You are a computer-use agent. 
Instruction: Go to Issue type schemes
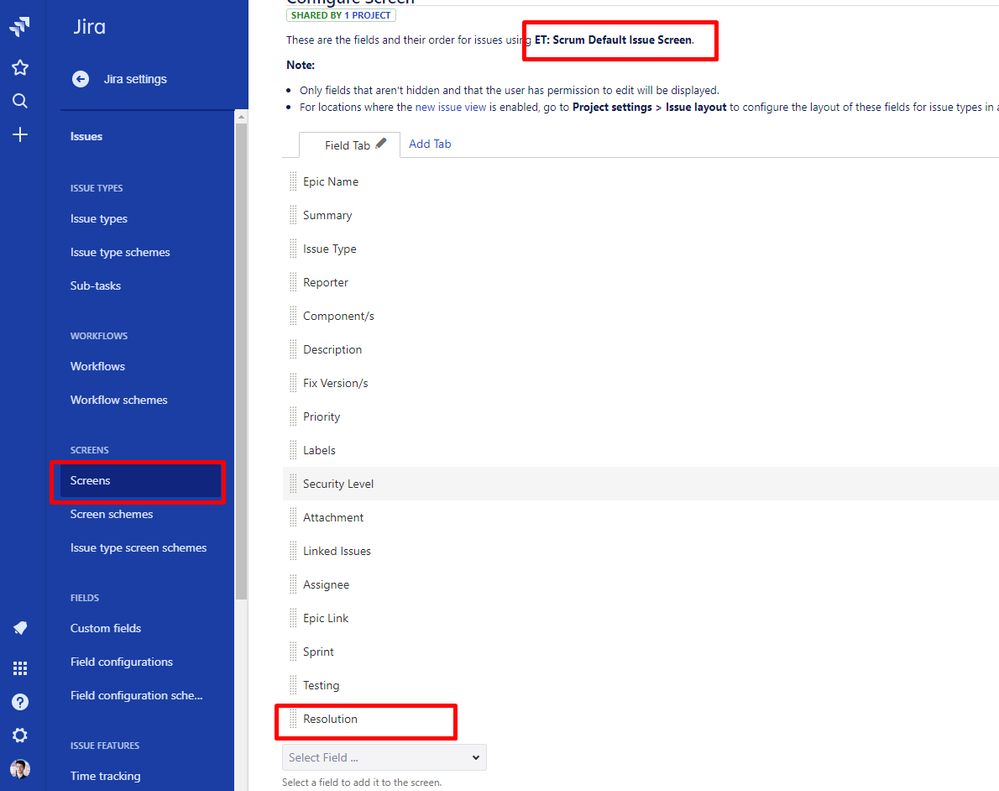120,252
